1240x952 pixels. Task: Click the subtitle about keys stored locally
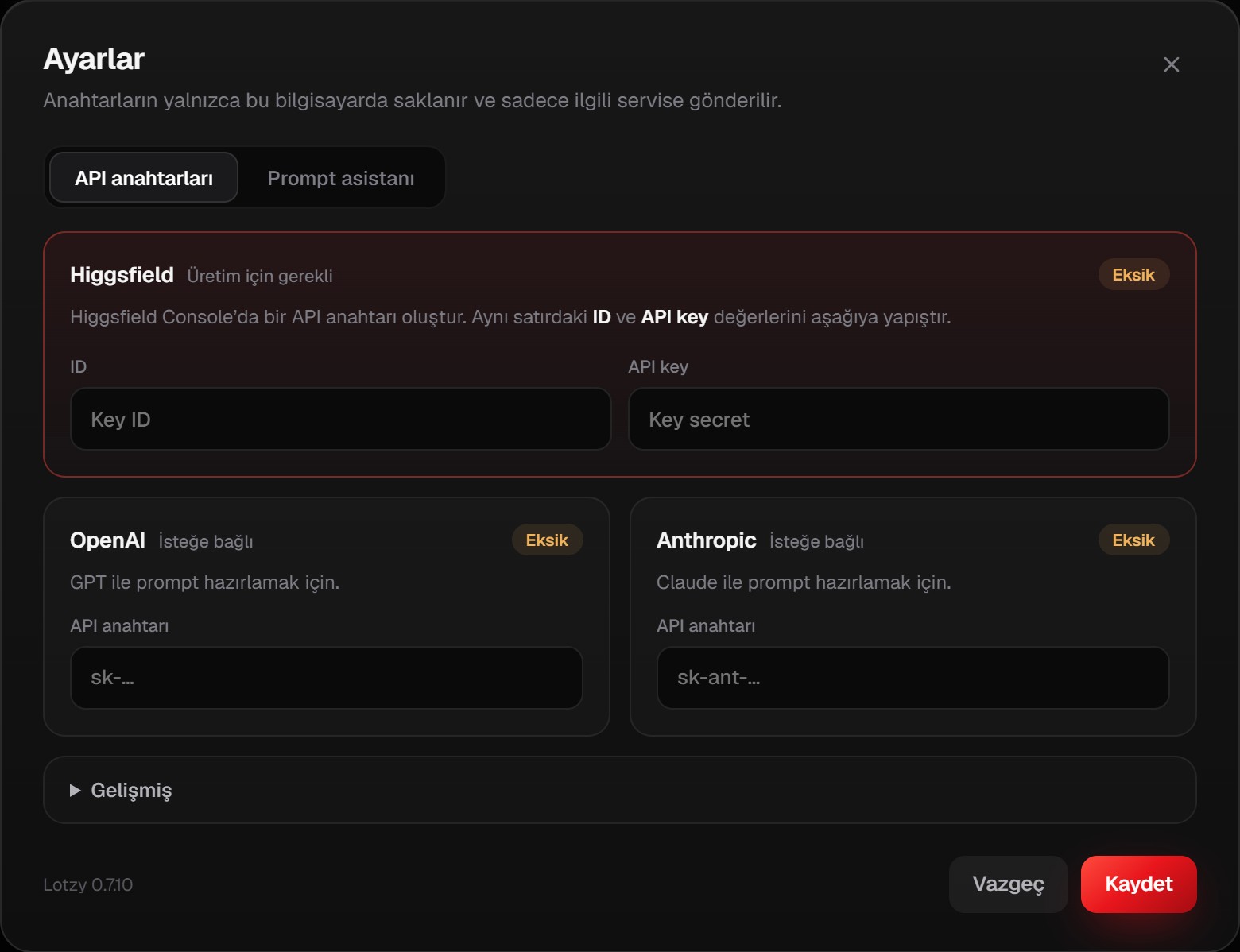[413, 100]
